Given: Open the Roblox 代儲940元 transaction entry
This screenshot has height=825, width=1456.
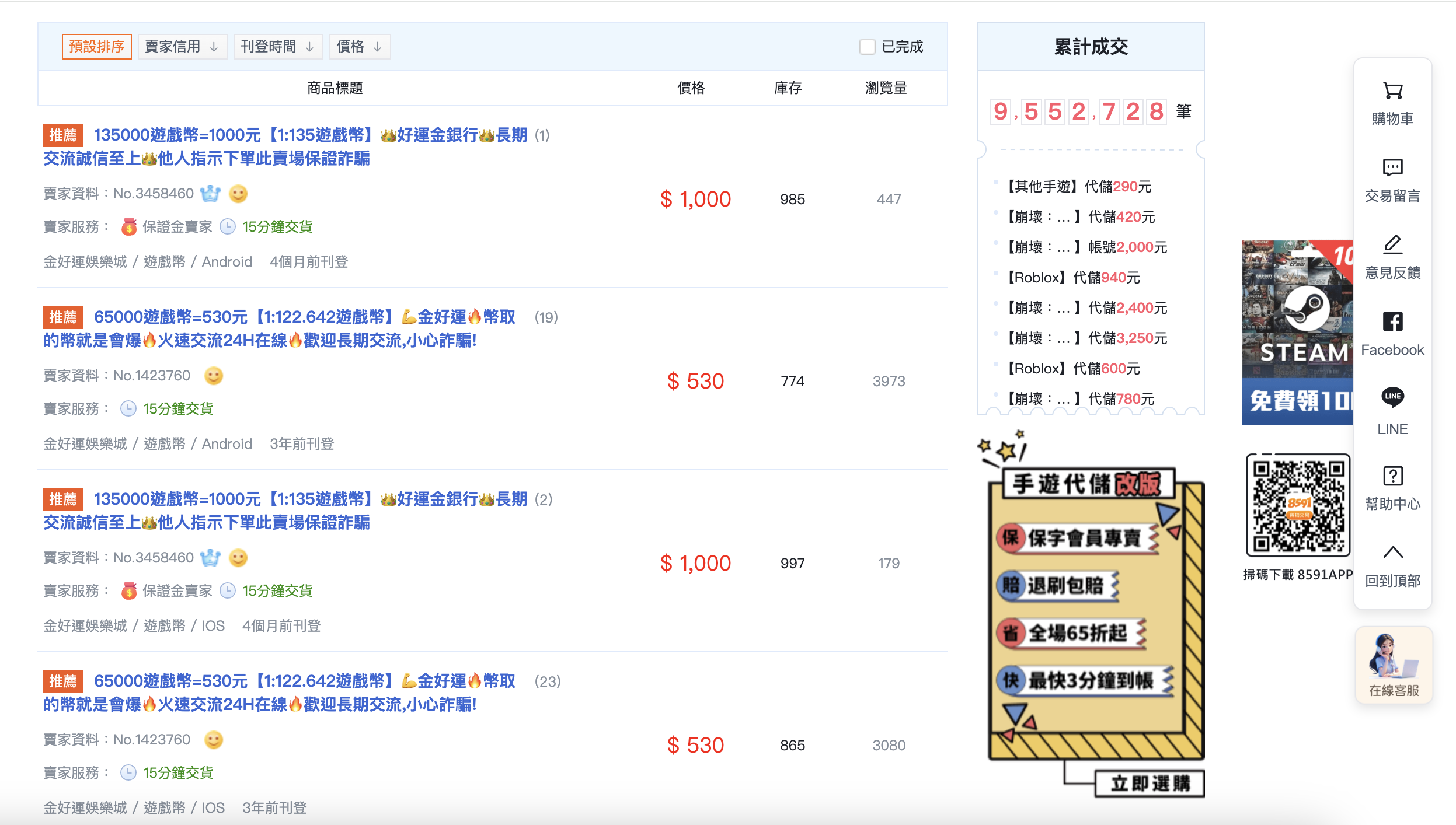Looking at the screenshot, I should 1073,278.
